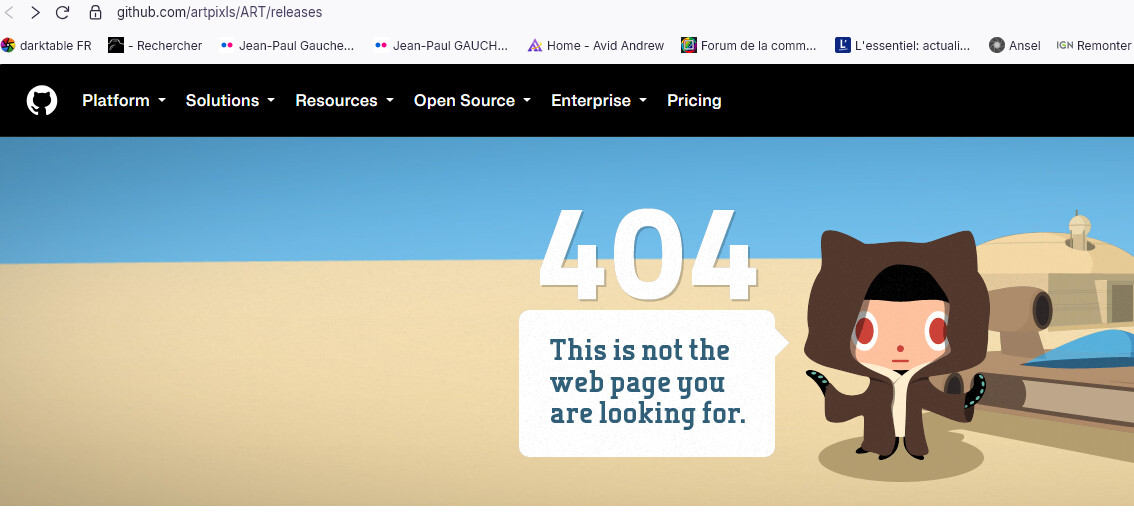The width and height of the screenshot is (1134, 529).
Task: Reload the page with refresh icon
Action: coord(63,12)
